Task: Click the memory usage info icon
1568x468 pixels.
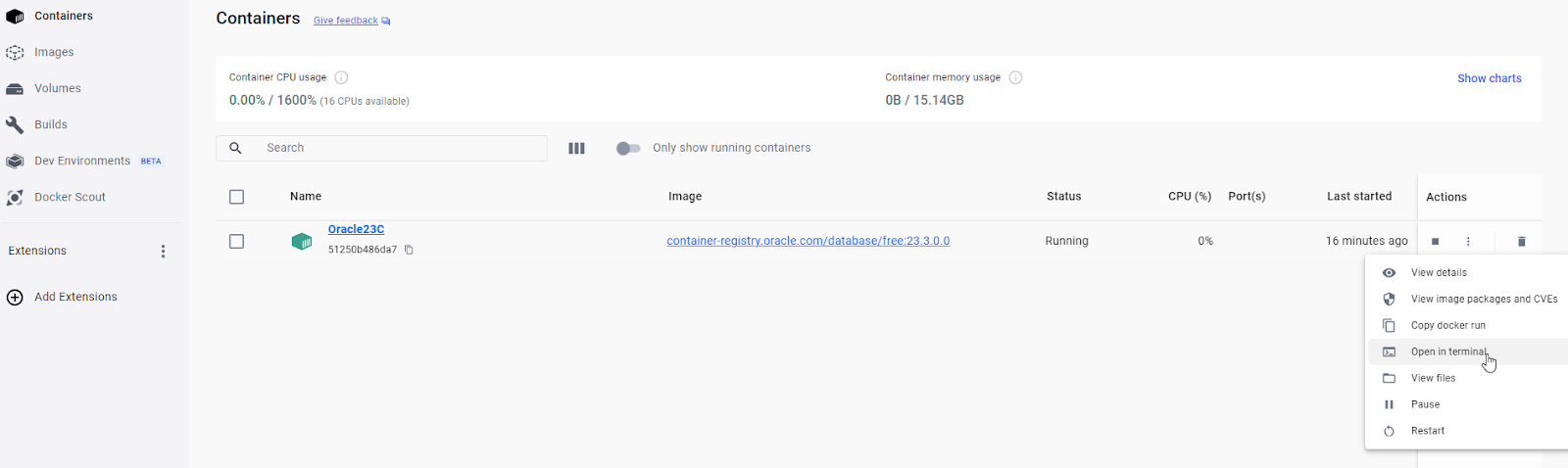Action: (x=1015, y=77)
